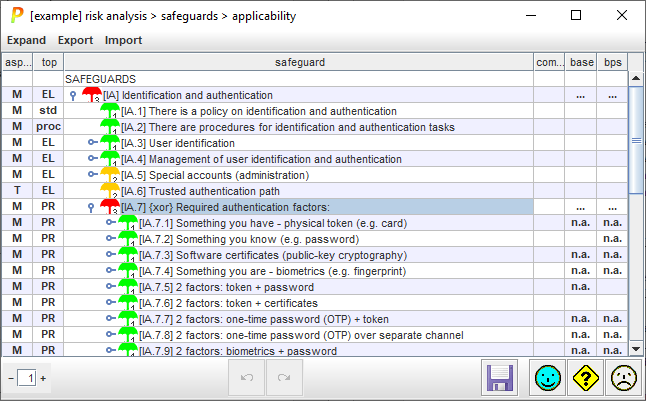Collapse the [IA] Identification and authentication node
646x401 pixels.
pos(73,95)
